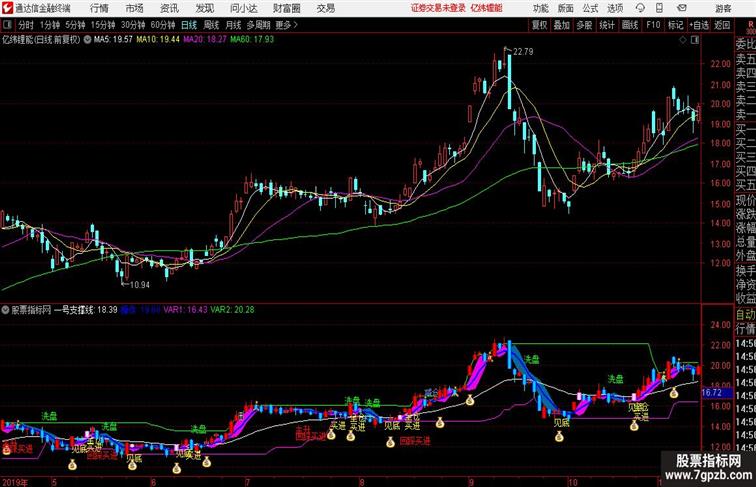Click the 通达信 app logo icon
The image size is (756, 487).
coord(7,8)
